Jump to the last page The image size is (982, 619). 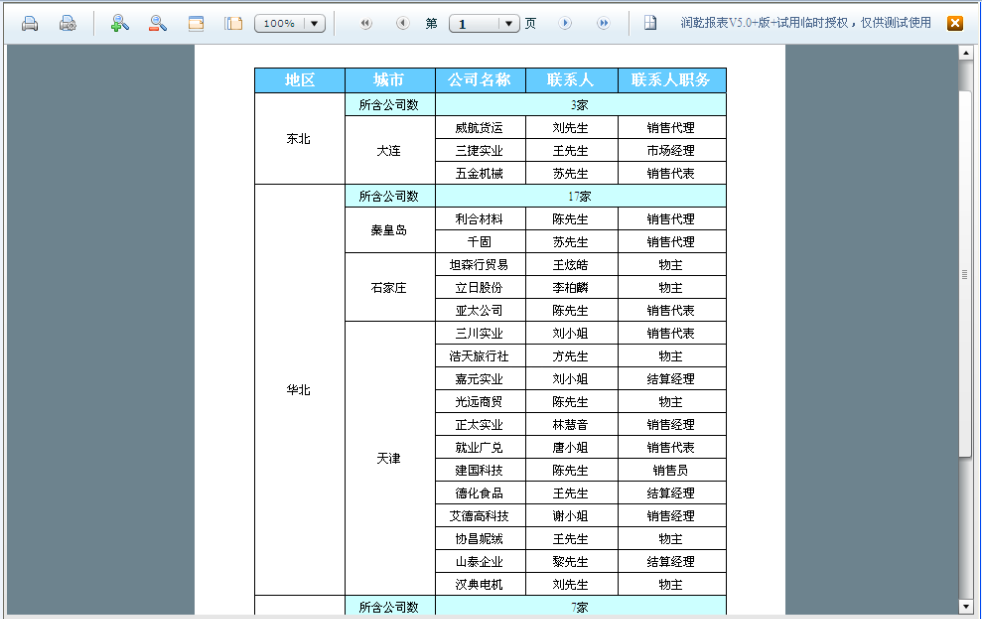tap(603, 24)
